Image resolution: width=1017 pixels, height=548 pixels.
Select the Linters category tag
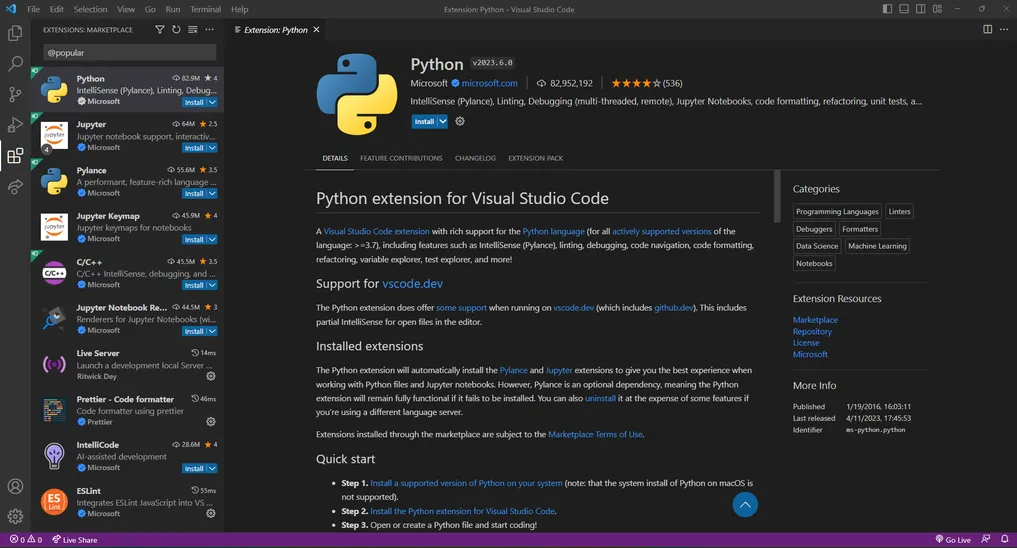click(900, 211)
